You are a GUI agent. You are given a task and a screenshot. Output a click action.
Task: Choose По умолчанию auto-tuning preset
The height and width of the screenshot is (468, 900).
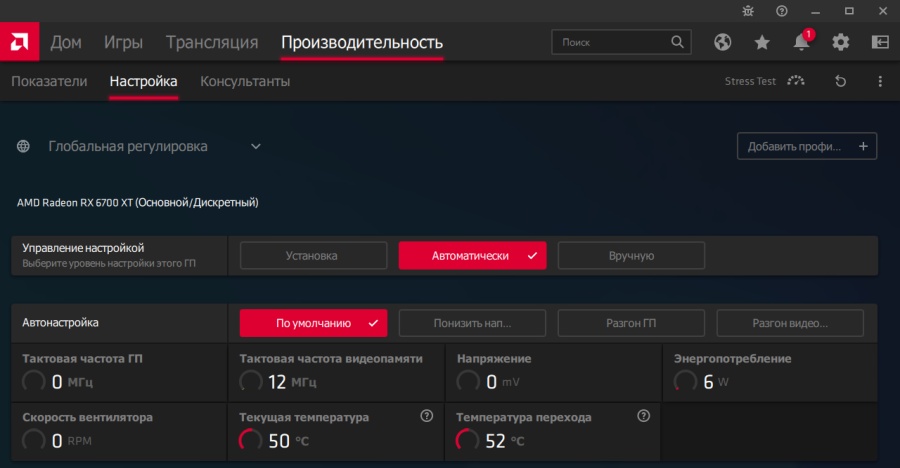pyautogui.click(x=313, y=323)
